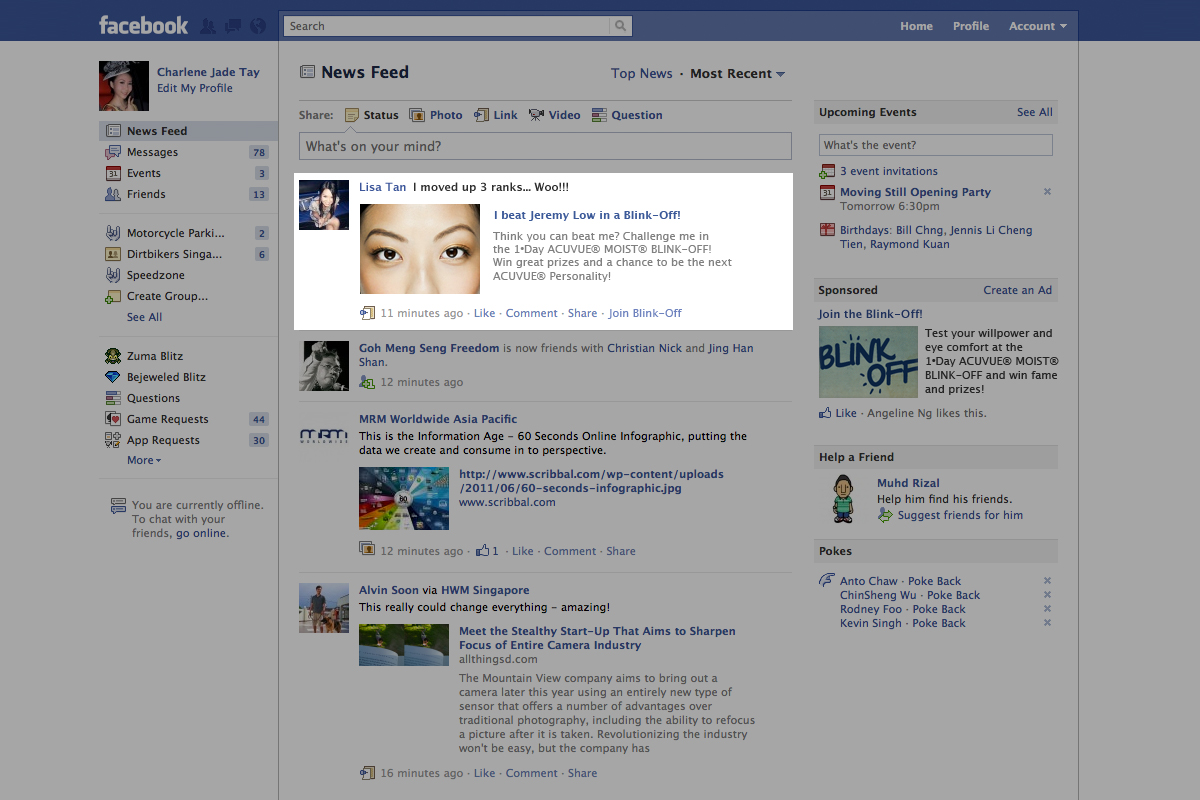This screenshot has height=800, width=1200.
Task: Remove Anto Chaw poke
Action: pyautogui.click(x=1047, y=581)
